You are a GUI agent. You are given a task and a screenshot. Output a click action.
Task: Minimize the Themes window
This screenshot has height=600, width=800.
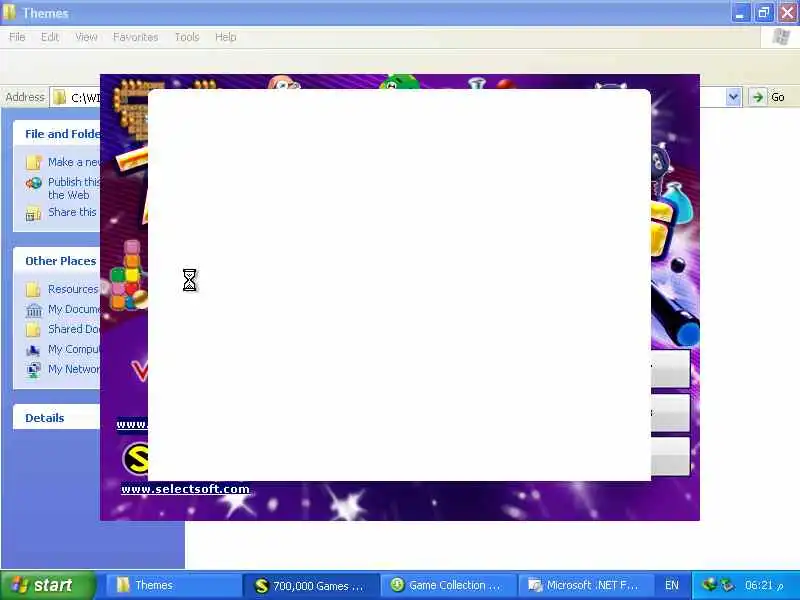(741, 13)
